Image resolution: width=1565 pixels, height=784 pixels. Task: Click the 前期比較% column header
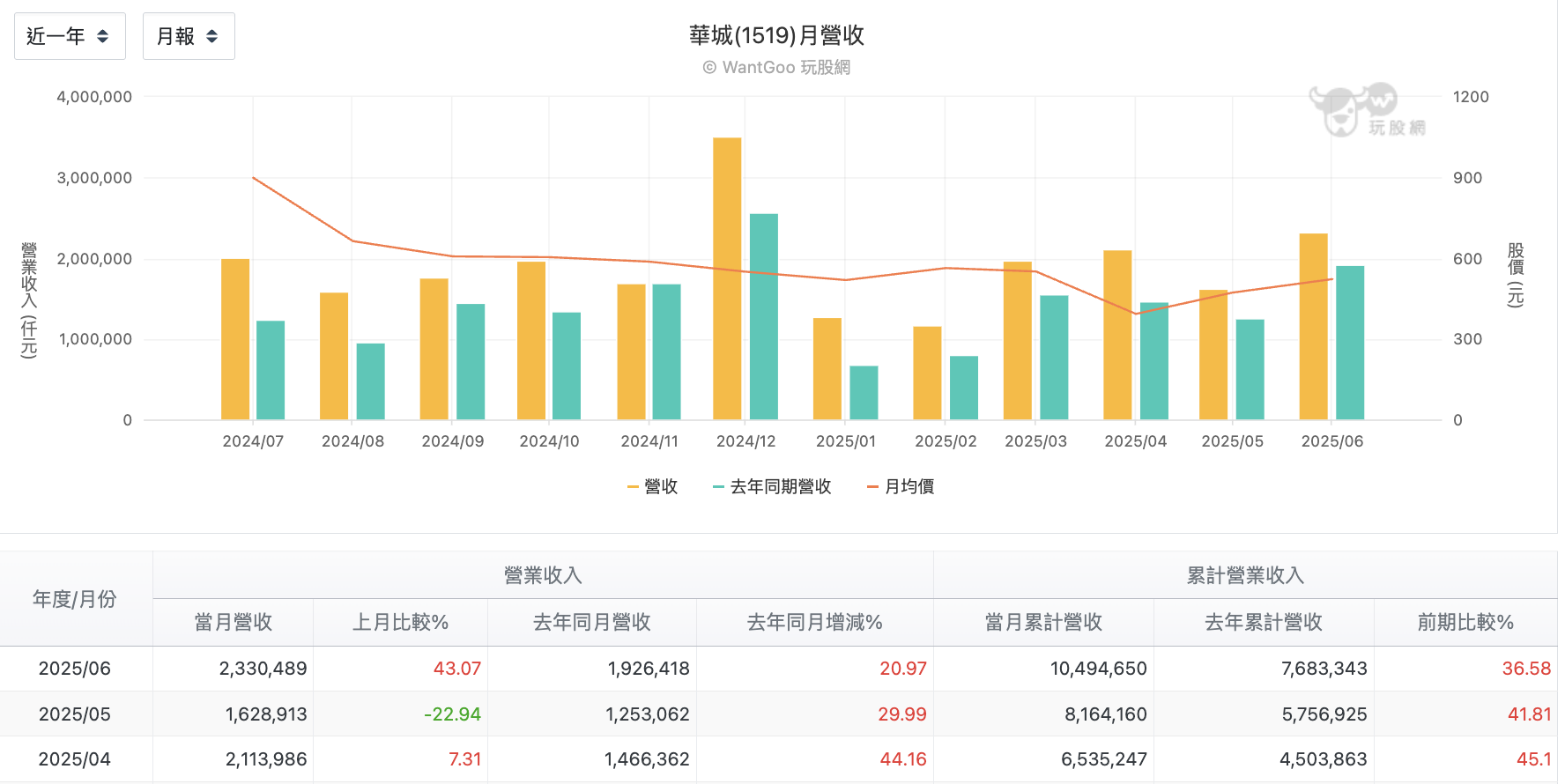point(1465,623)
